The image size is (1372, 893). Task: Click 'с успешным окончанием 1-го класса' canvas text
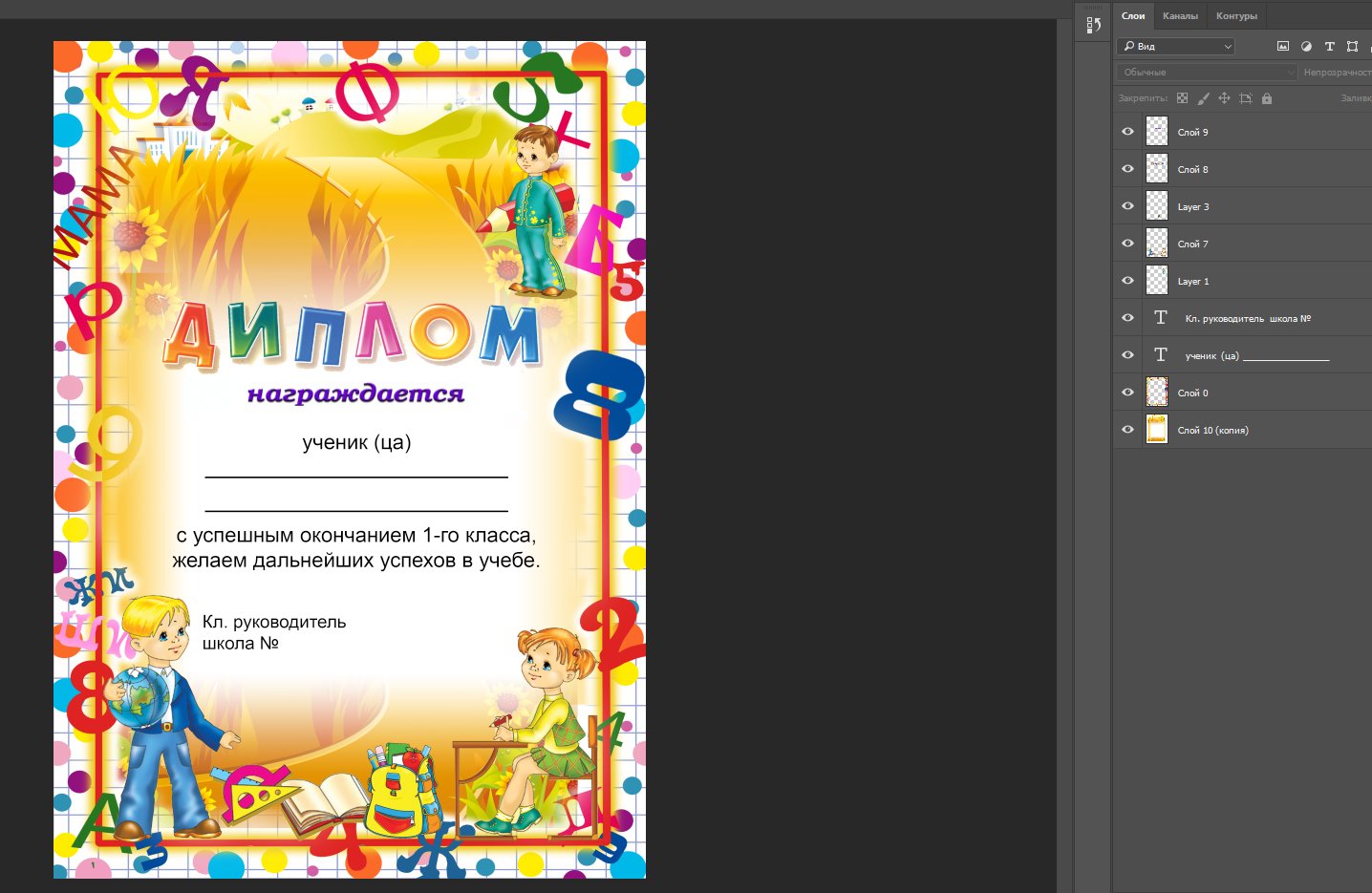coord(356,535)
